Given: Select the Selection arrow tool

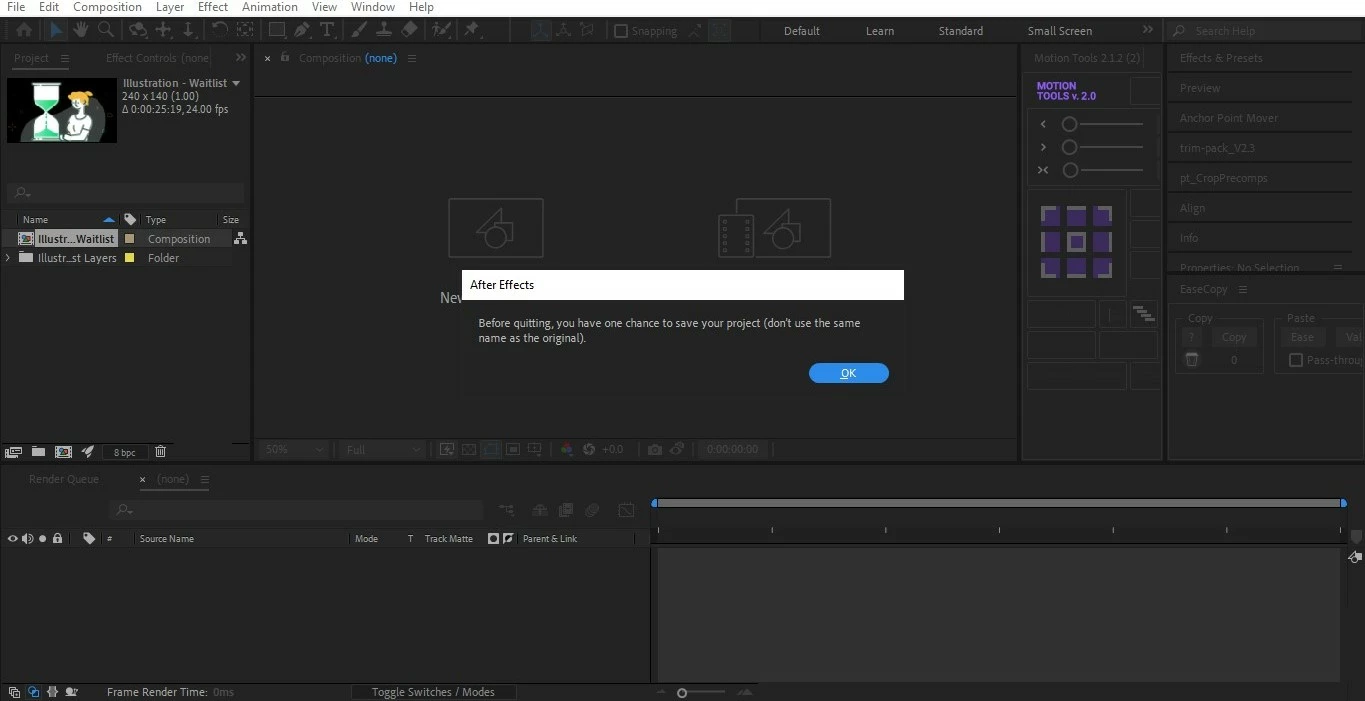Looking at the screenshot, I should pos(56,30).
